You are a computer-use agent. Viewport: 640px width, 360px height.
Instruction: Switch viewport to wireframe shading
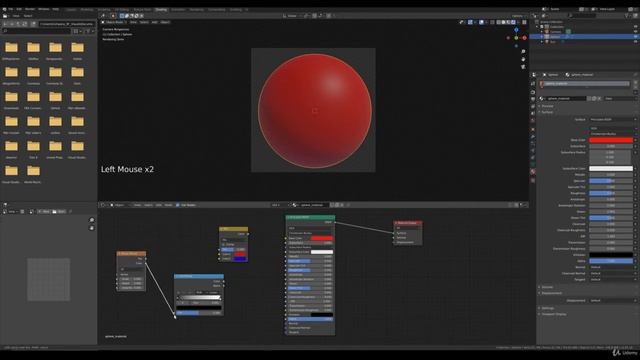(x=498, y=22)
